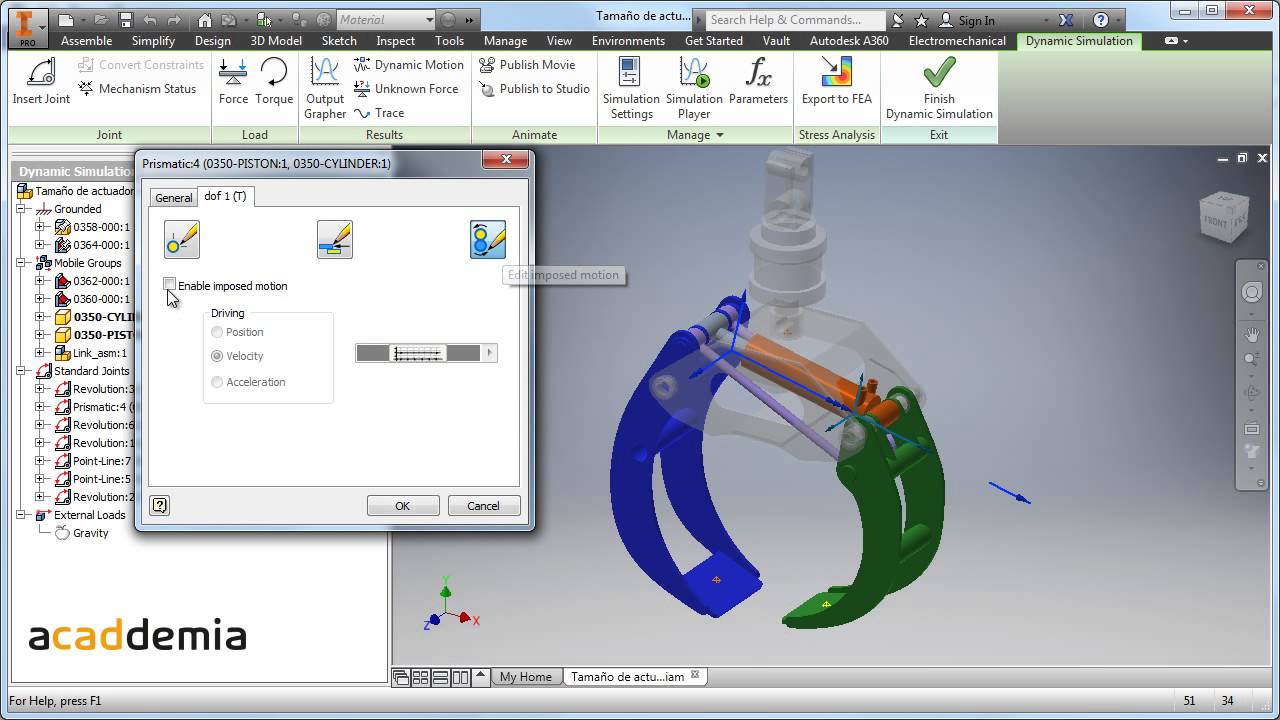Screen dimensions: 1280x720
Task: Open Simulation Settings
Action: pos(631,88)
